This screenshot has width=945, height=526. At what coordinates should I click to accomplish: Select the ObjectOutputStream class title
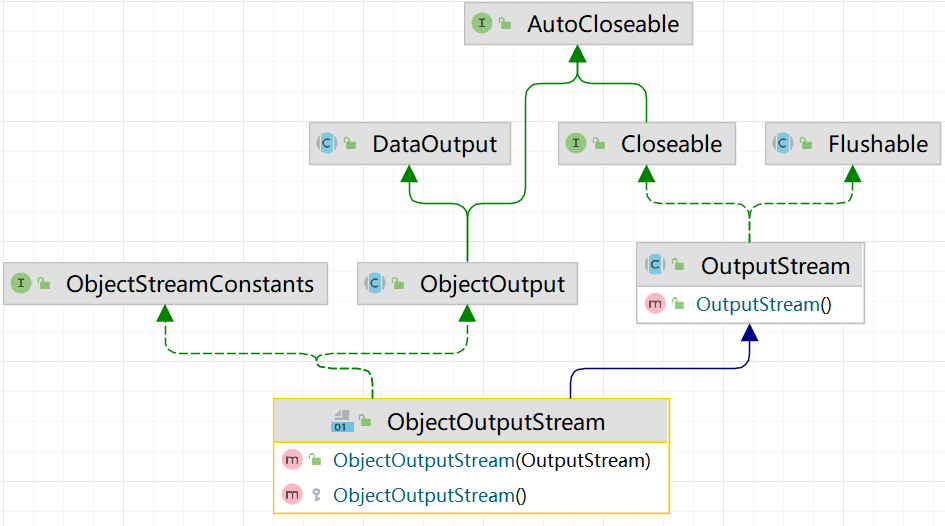pos(496,422)
